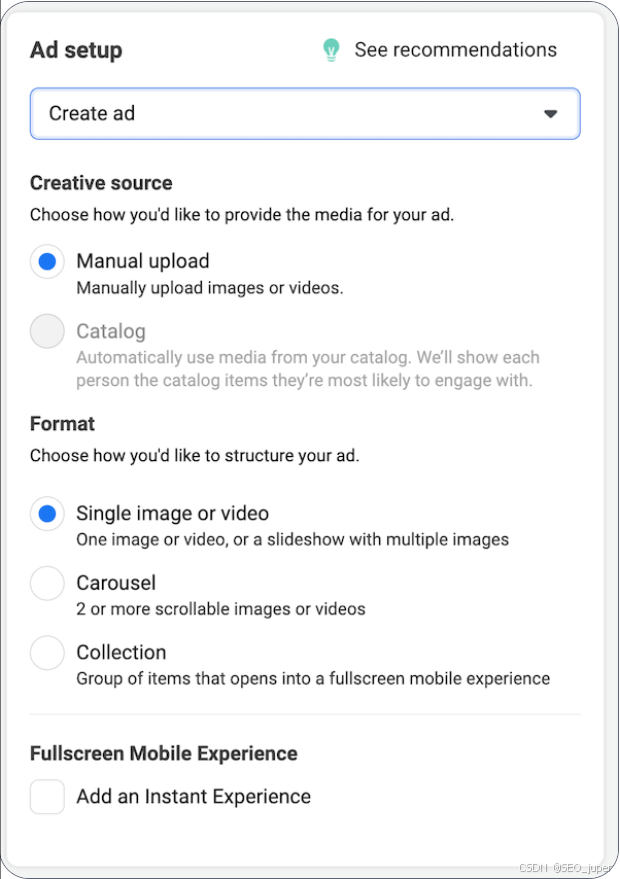This screenshot has height=879, width=620.
Task: Select the Catalog radio button
Action: [47, 331]
